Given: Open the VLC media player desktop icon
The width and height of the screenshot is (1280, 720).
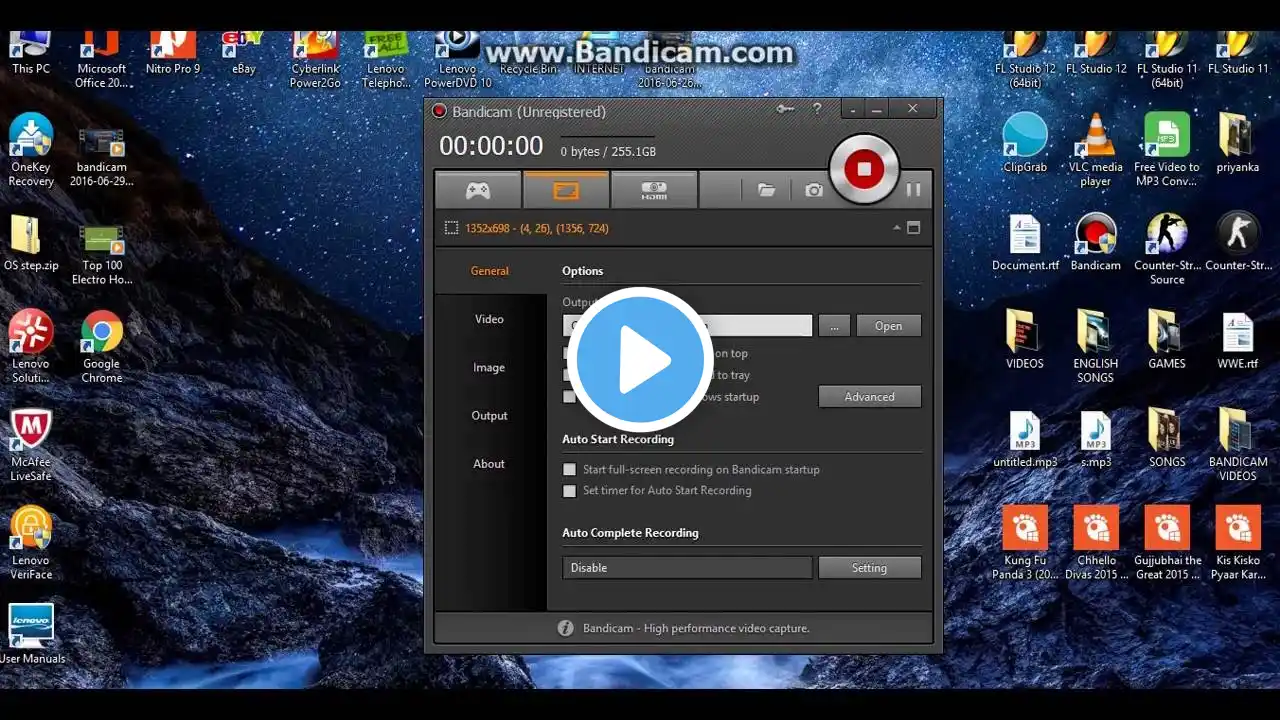Looking at the screenshot, I should pyautogui.click(x=1095, y=150).
